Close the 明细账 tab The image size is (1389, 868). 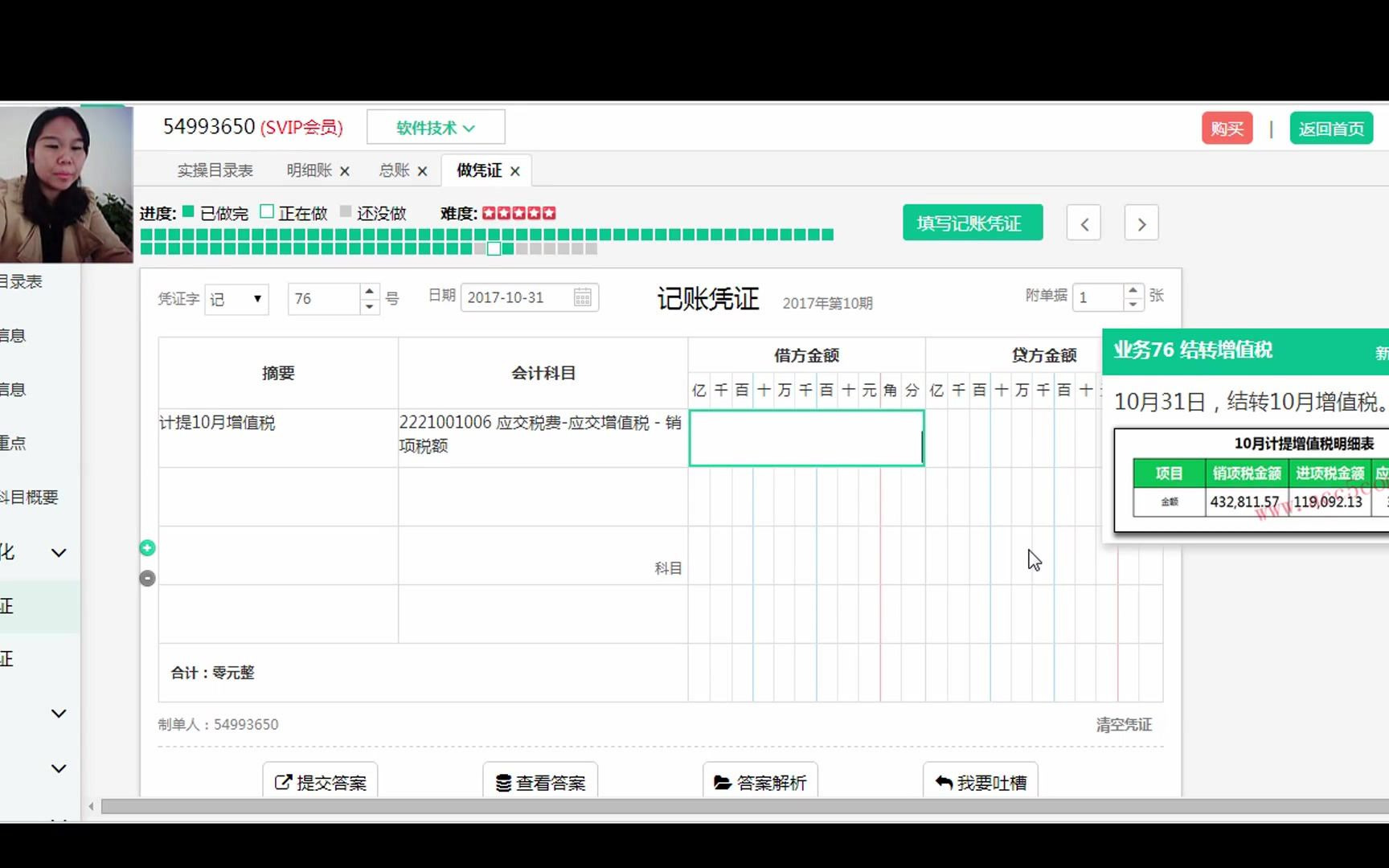click(345, 171)
